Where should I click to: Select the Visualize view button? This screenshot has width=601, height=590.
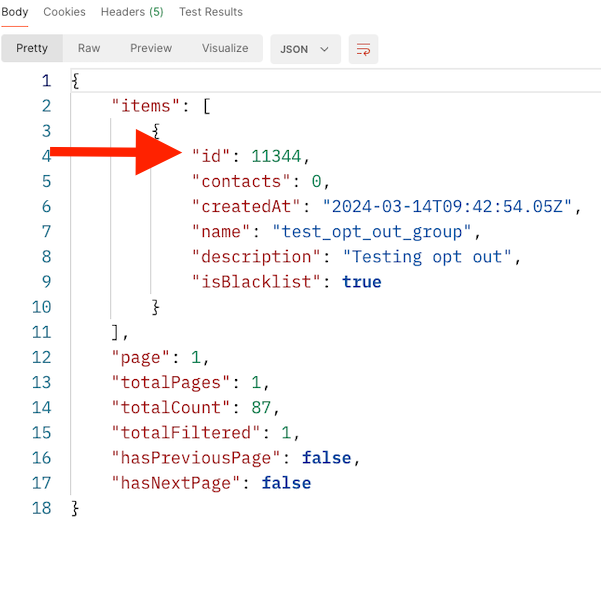tap(225, 48)
